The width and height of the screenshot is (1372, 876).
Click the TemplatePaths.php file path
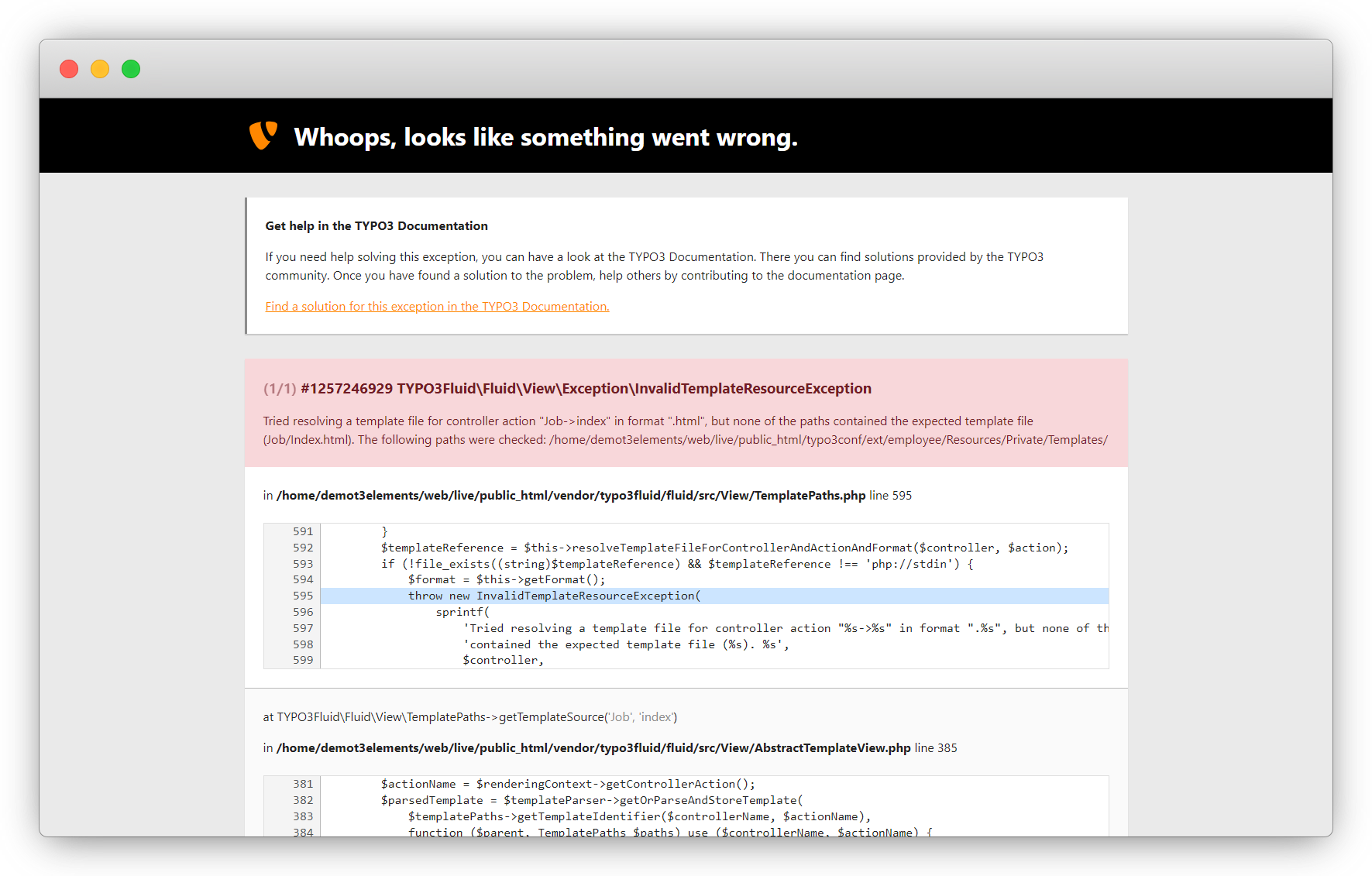[x=571, y=496]
